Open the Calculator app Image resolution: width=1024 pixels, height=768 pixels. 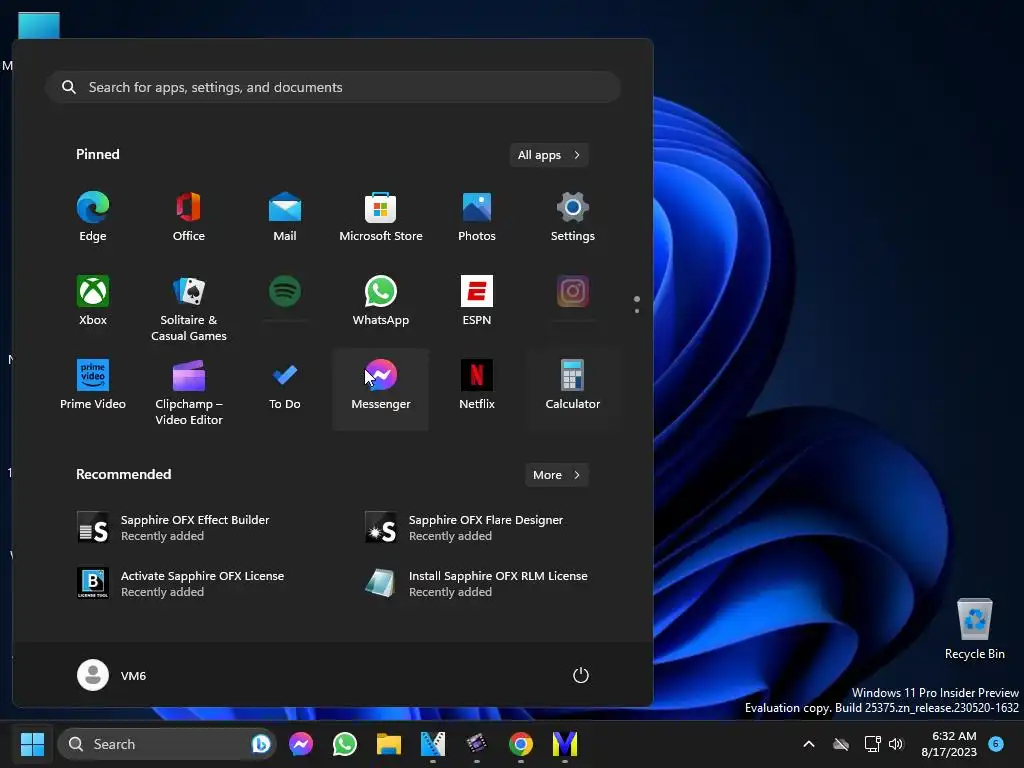[x=573, y=385]
